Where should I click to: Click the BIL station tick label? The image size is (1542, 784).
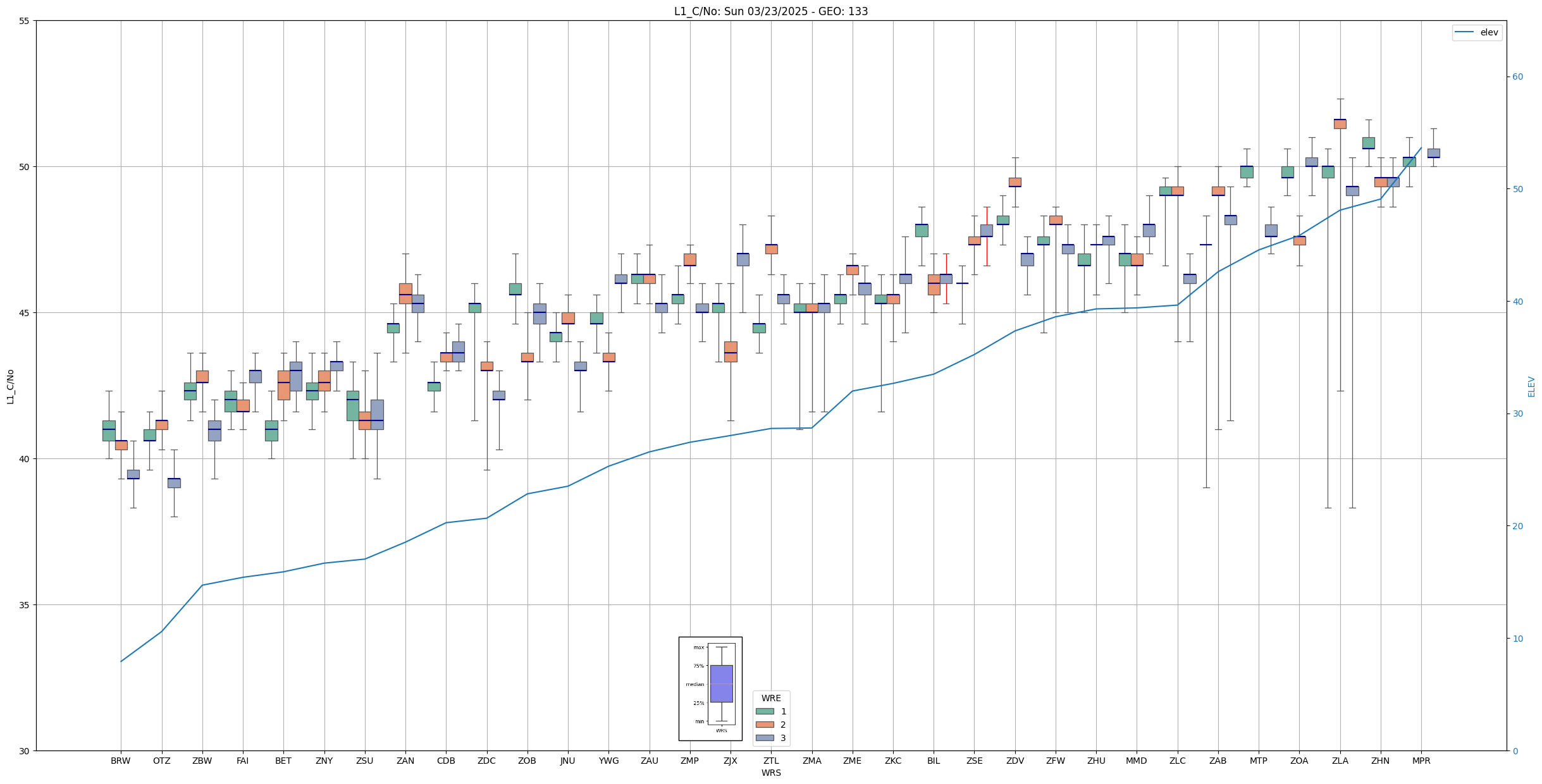tap(933, 761)
